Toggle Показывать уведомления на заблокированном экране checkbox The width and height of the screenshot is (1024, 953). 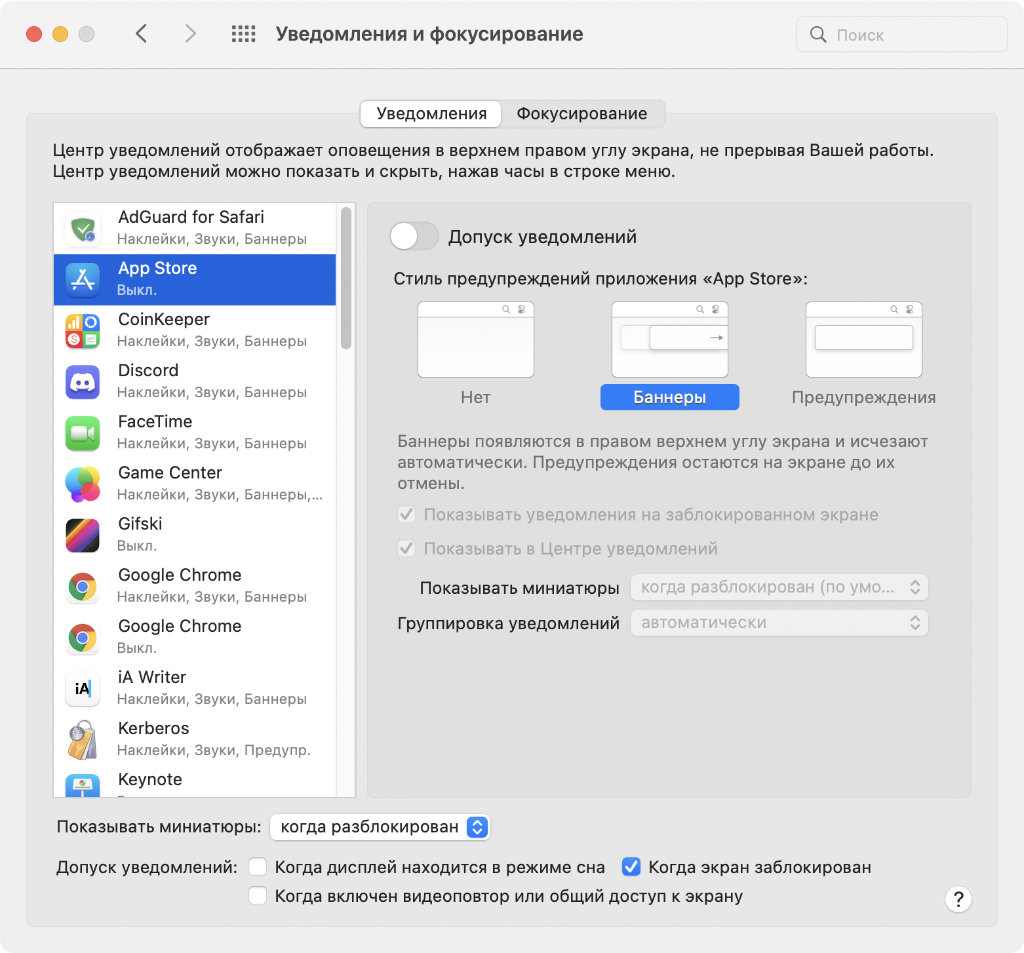[x=406, y=515]
